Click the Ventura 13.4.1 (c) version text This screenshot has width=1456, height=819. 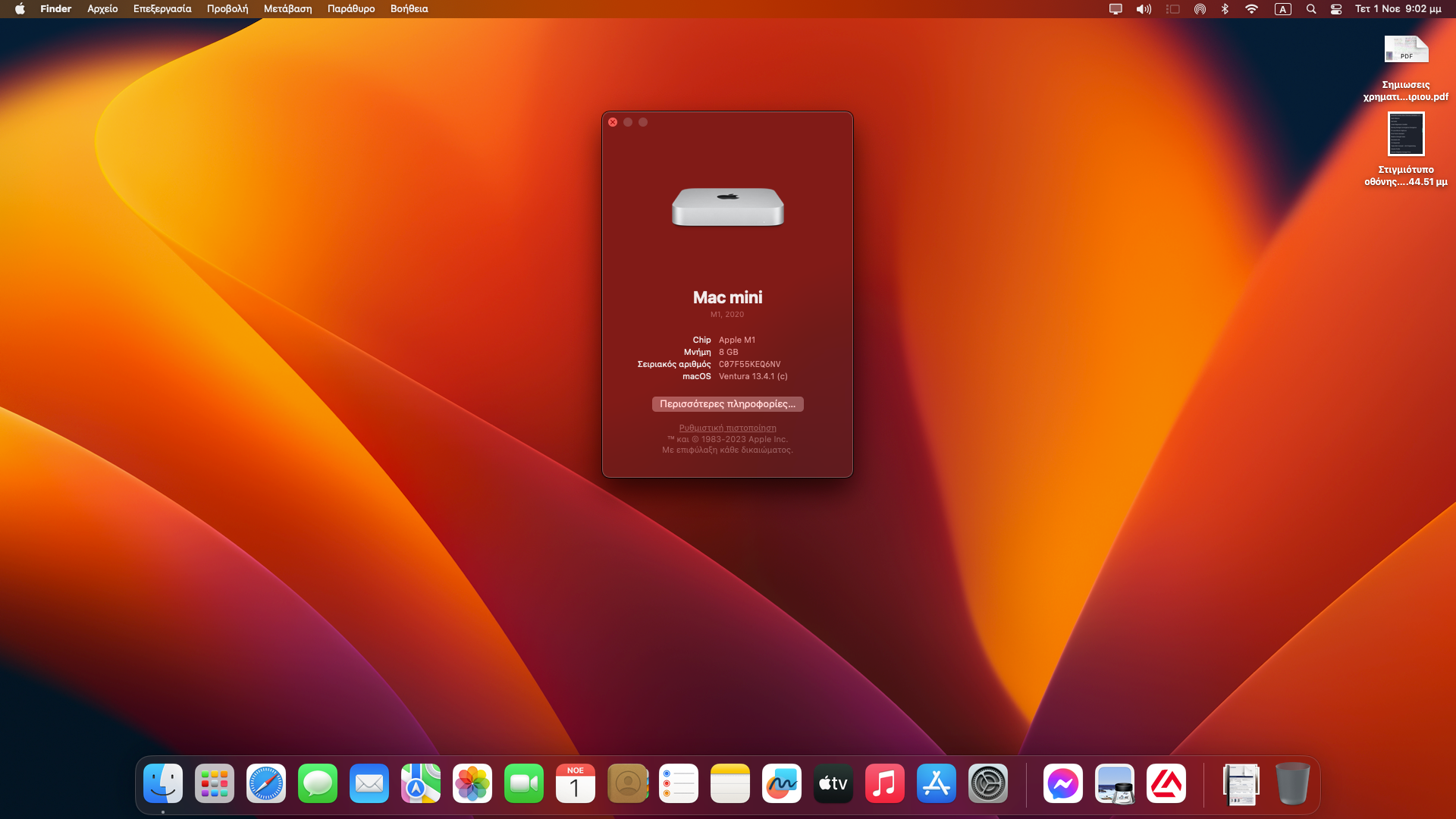[x=753, y=377]
